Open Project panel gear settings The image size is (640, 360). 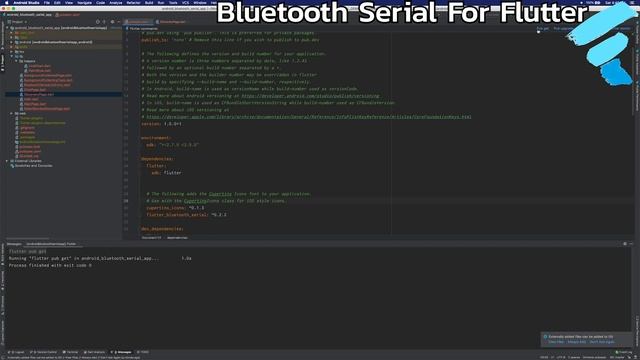click(112, 22)
